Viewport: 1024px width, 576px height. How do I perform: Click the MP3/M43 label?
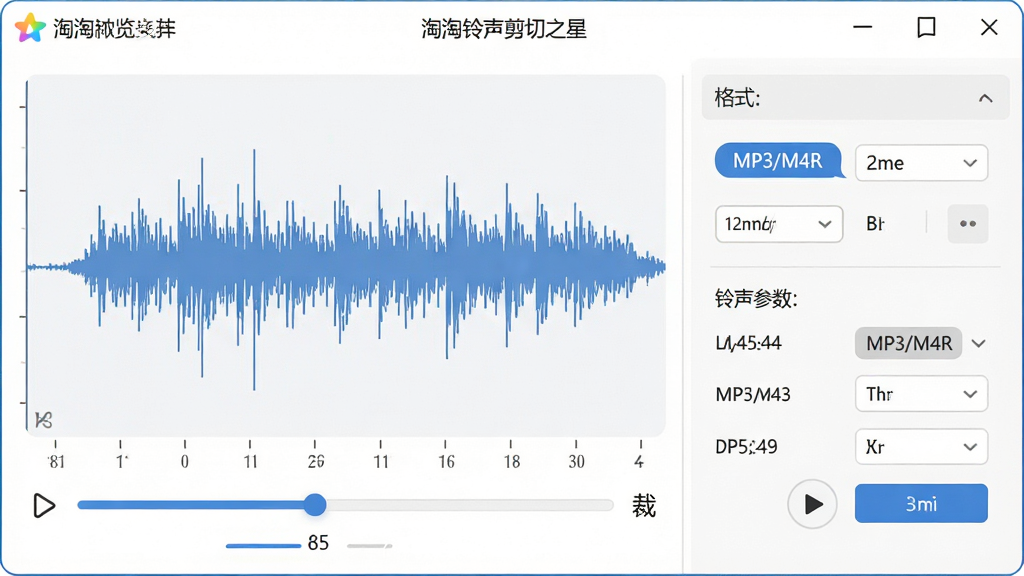(753, 394)
